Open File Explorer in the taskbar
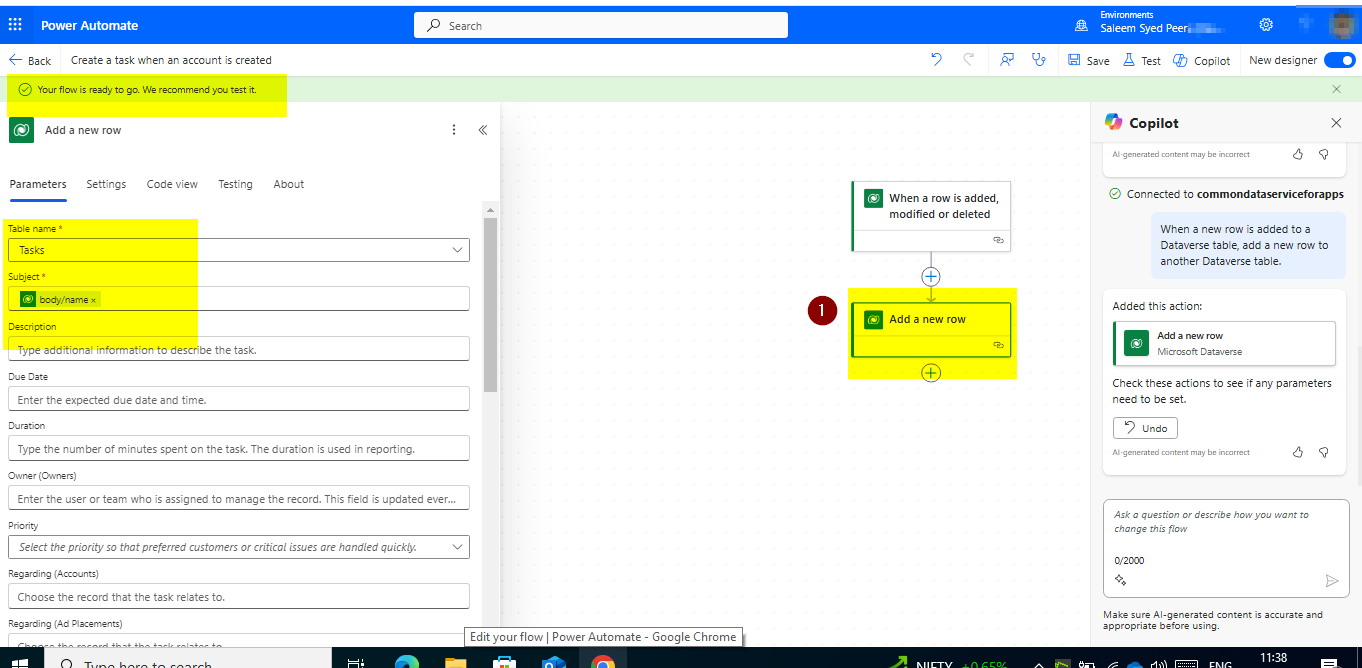This screenshot has height=668, width=1362. (455, 661)
